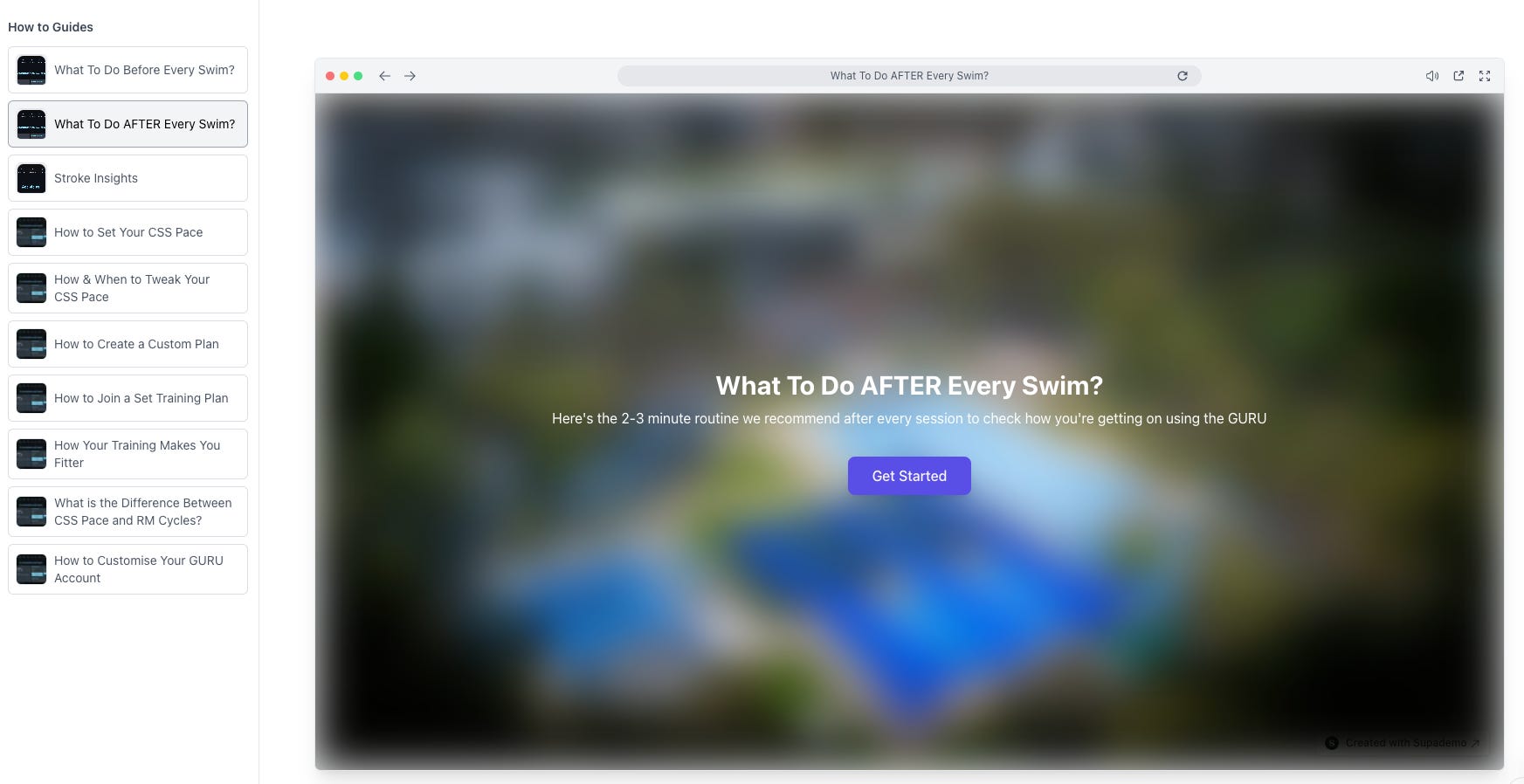This screenshot has width=1524, height=784.
Task: Click the Stroke Insights thumbnail icon
Action: click(x=31, y=178)
